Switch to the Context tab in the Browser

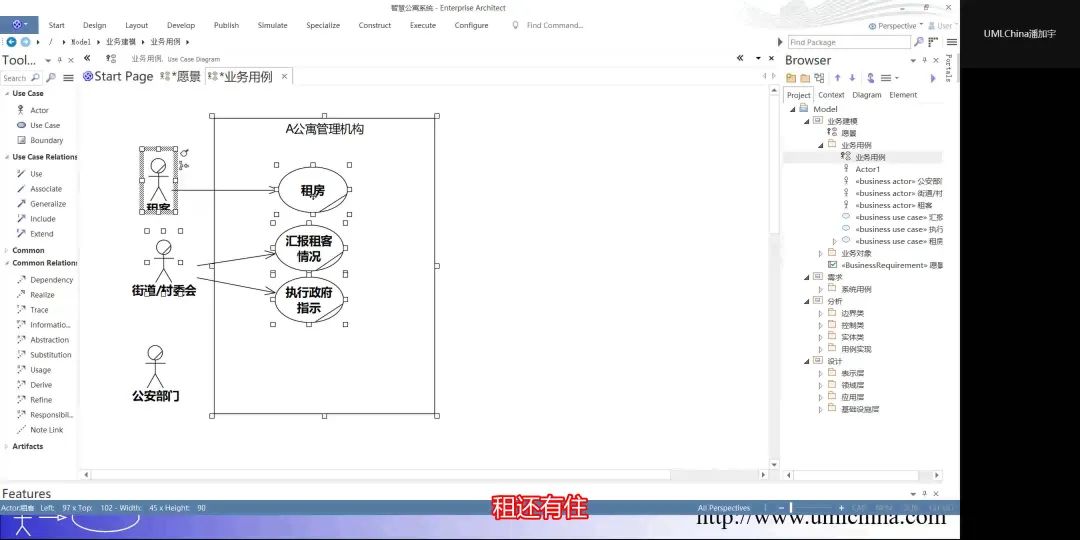831,95
